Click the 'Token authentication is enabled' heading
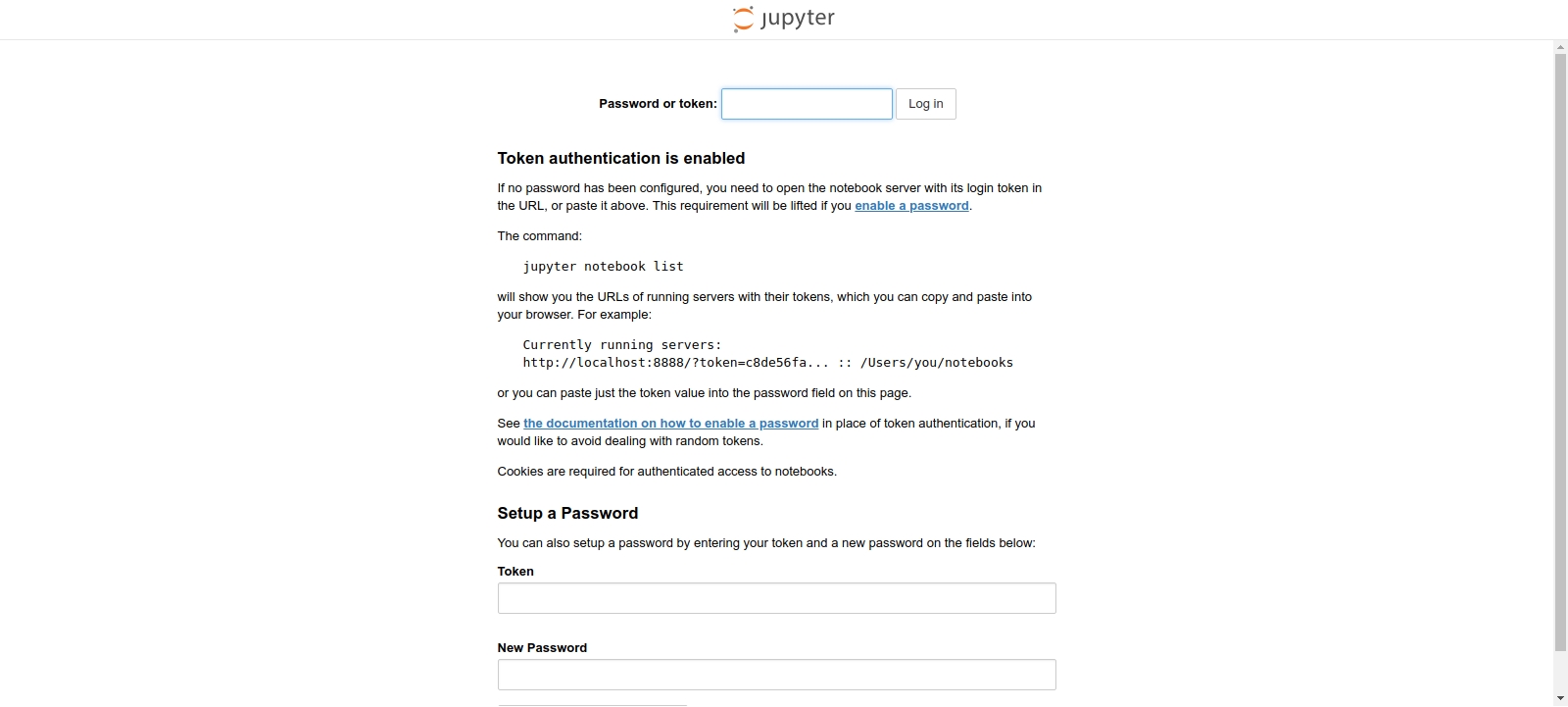Viewport: 1568px width, 707px height. tap(620, 159)
